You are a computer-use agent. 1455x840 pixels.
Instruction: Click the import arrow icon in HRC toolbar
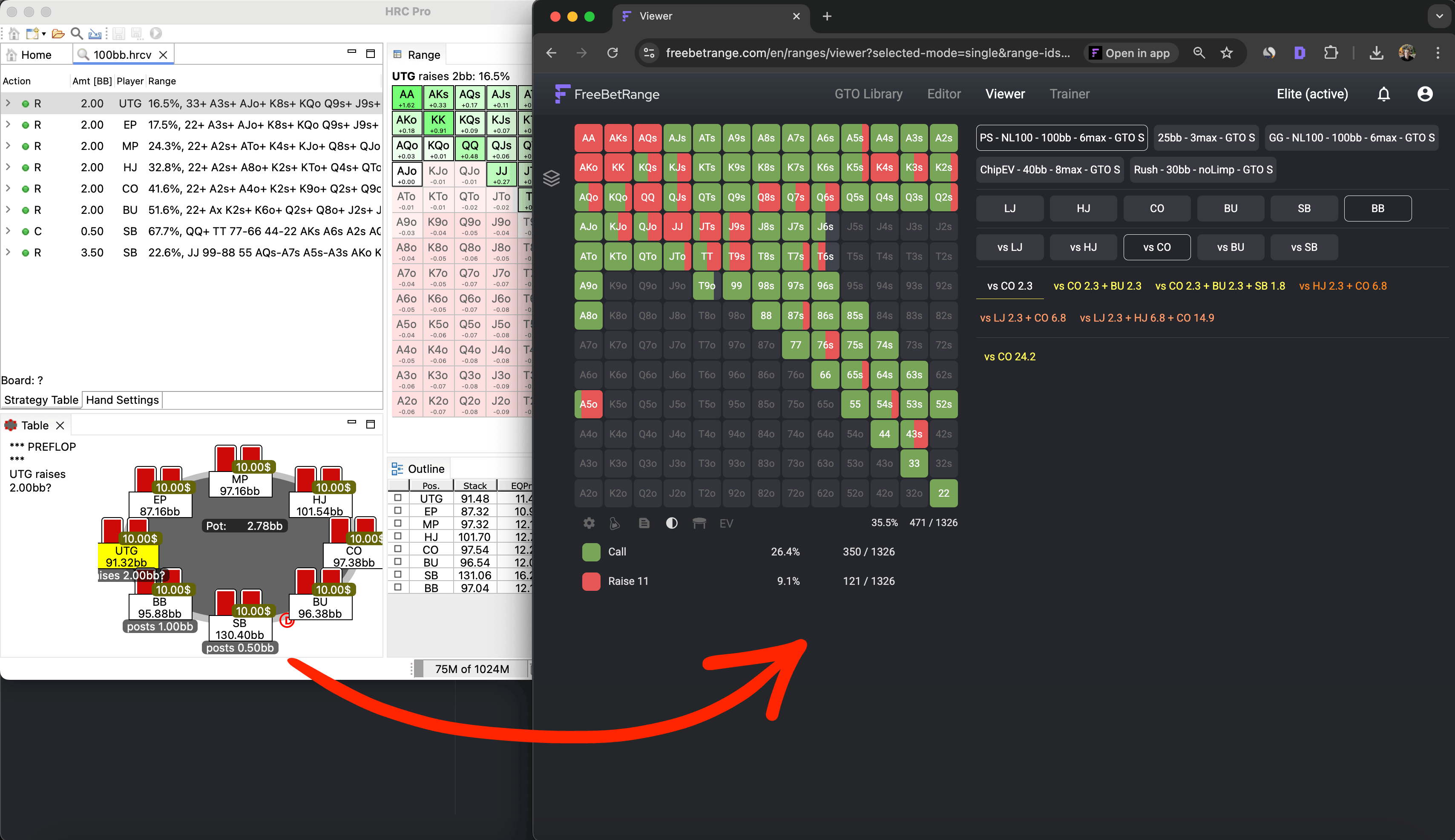95,34
